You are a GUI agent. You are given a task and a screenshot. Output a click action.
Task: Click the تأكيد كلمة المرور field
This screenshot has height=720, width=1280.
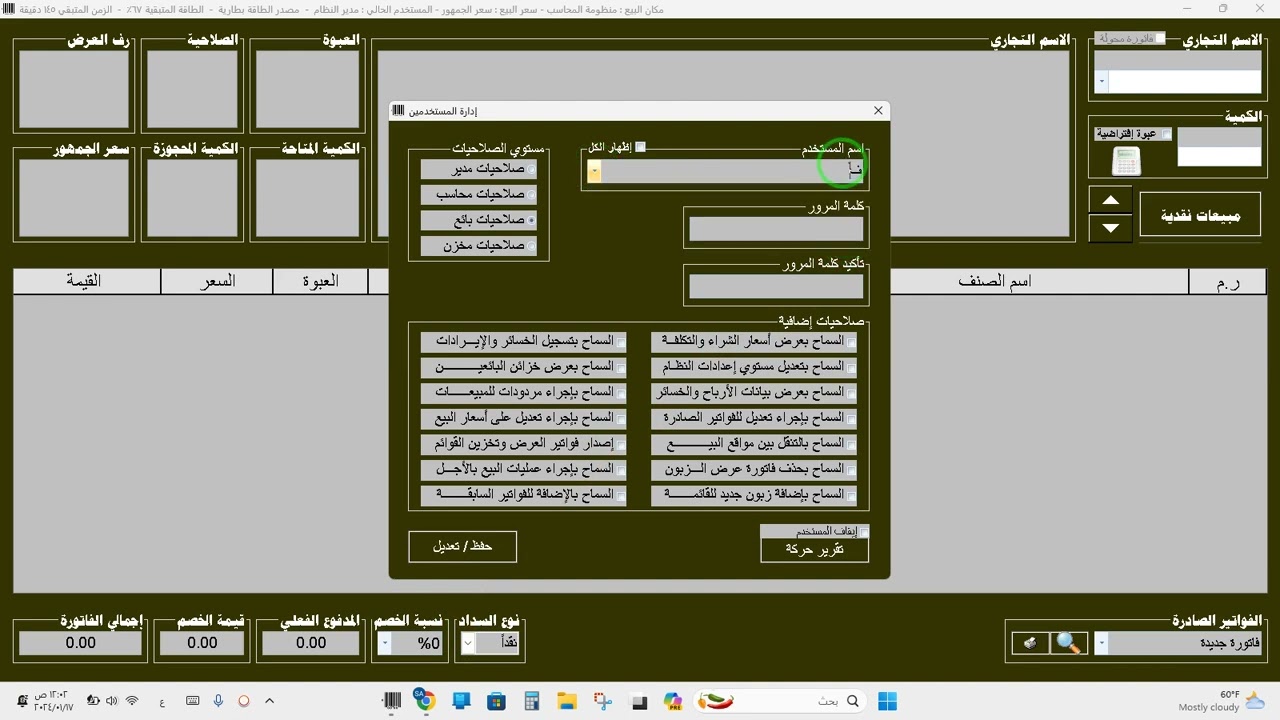(x=776, y=287)
